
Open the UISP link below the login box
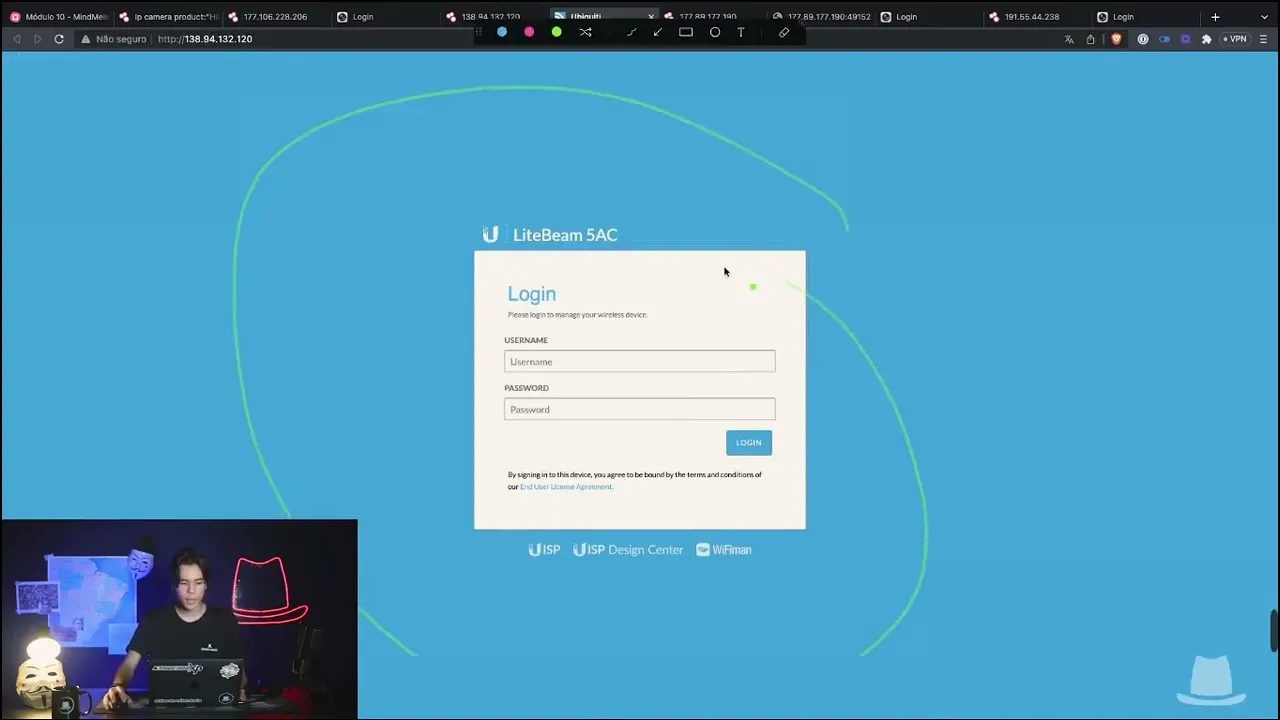544,550
